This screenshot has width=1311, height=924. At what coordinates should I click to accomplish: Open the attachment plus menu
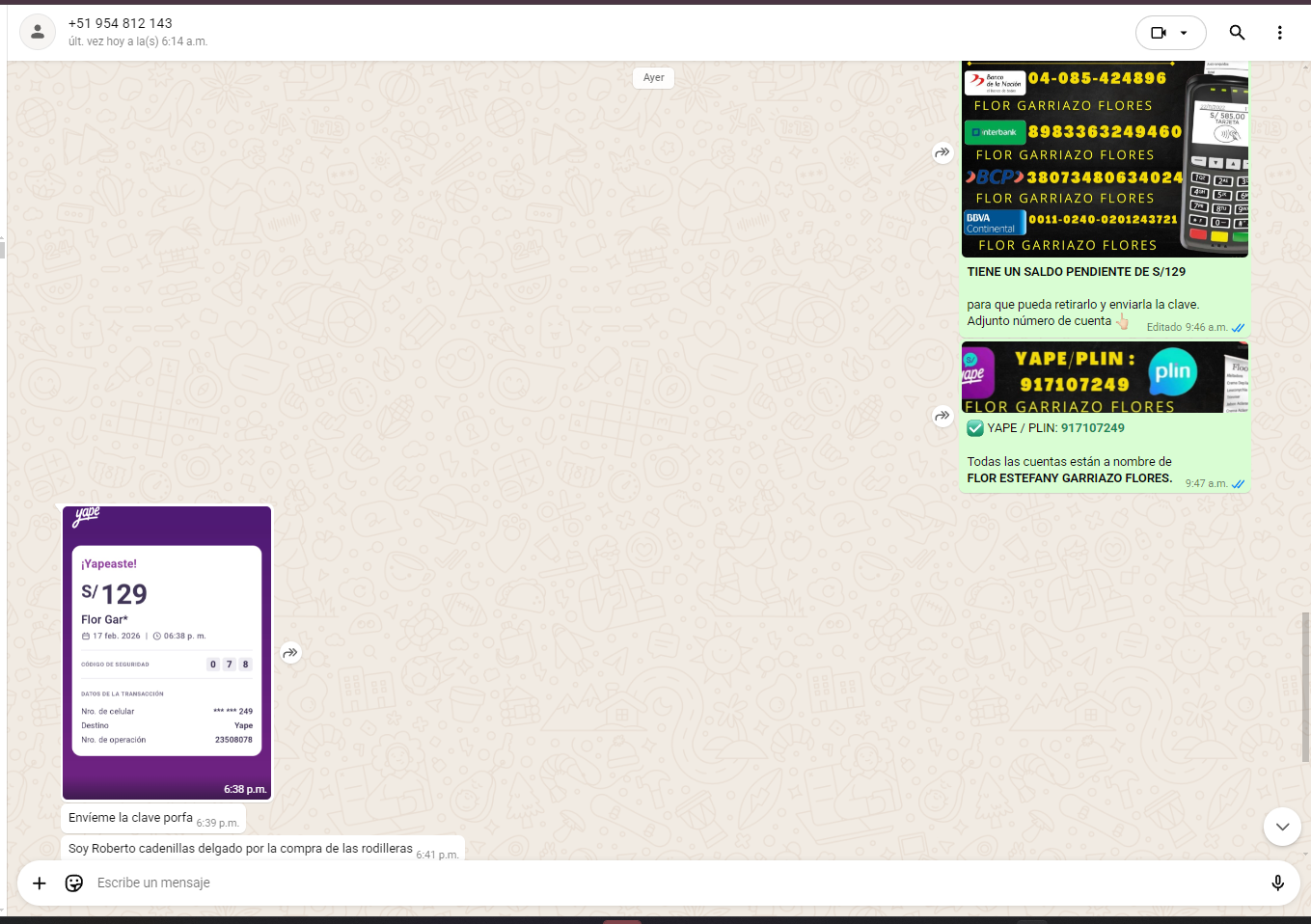[40, 883]
